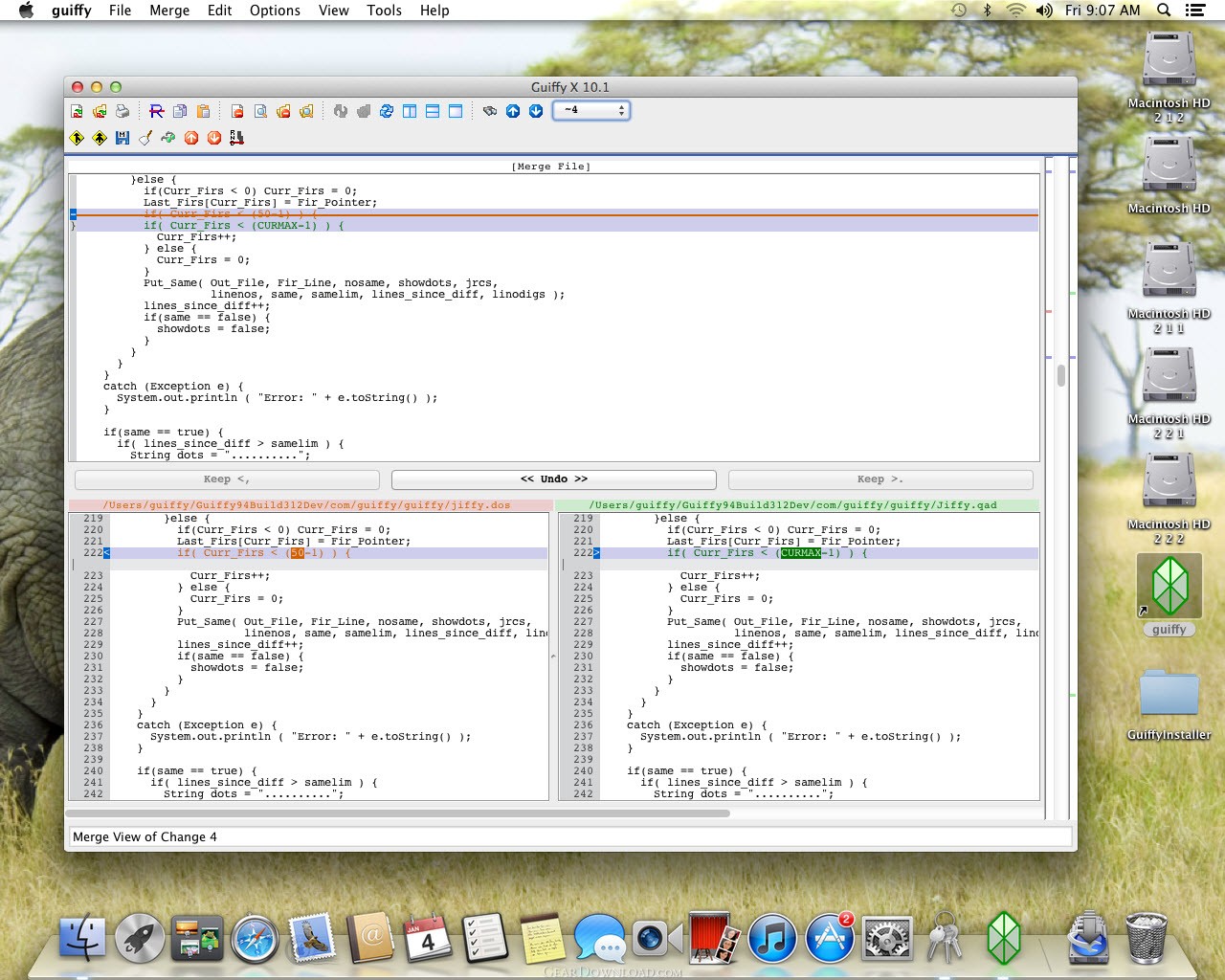The image size is (1225, 980).
Task: Click the Keep < left button
Action: click(x=227, y=479)
